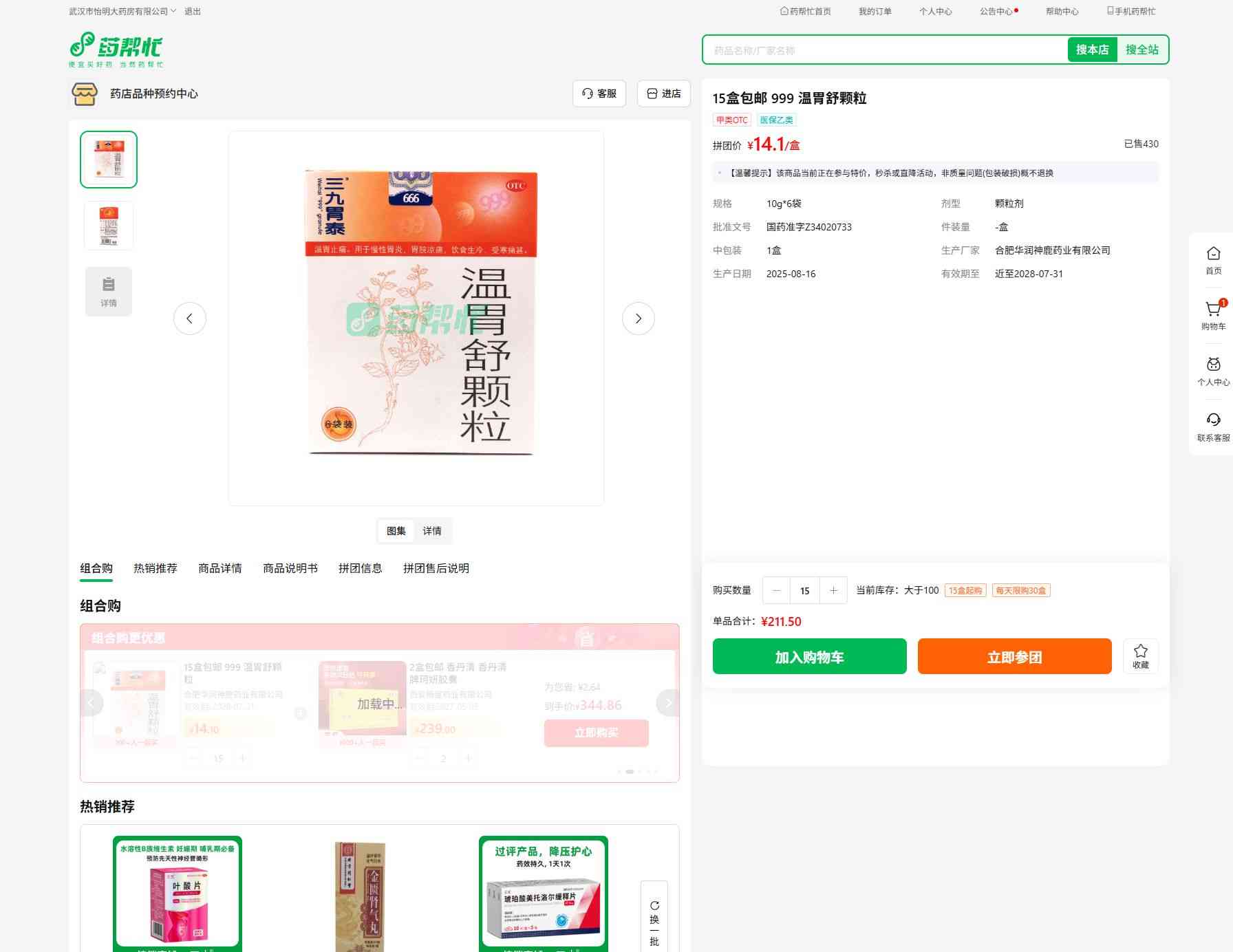This screenshot has height=952, width=1233.
Task: Select the second product thumbnail image
Action: pyautogui.click(x=109, y=226)
